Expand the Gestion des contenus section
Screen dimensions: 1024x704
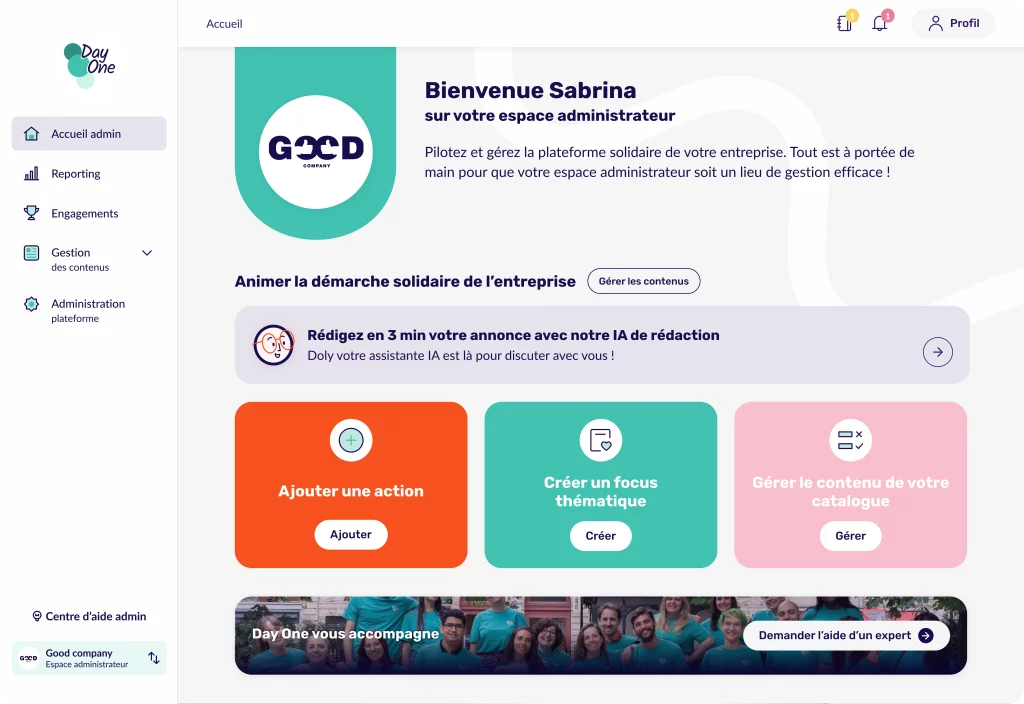[x=146, y=253]
